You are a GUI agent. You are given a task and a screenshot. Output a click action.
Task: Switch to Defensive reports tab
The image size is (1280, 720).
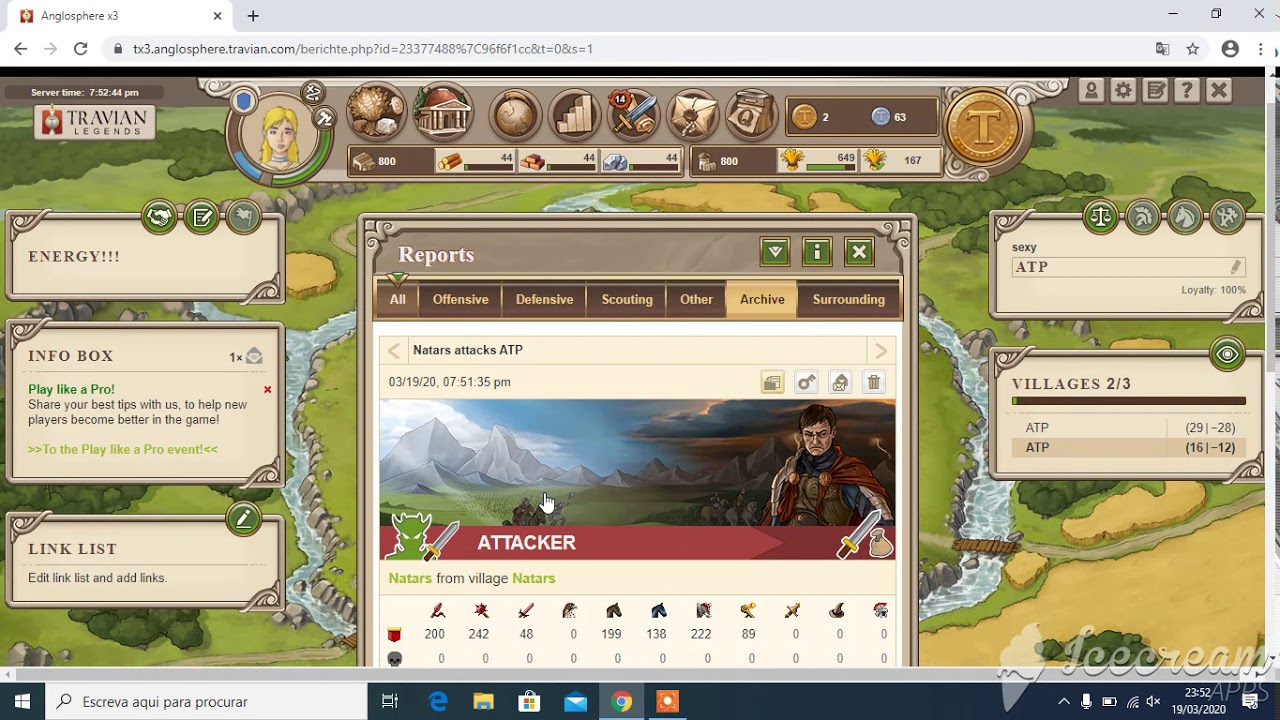coord(545,299)
